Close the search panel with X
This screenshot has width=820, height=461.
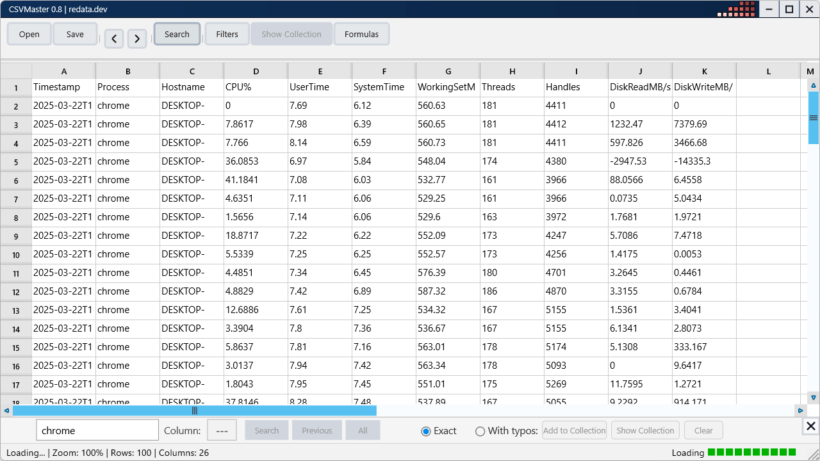pyautogui.click(x=810, y=427)
